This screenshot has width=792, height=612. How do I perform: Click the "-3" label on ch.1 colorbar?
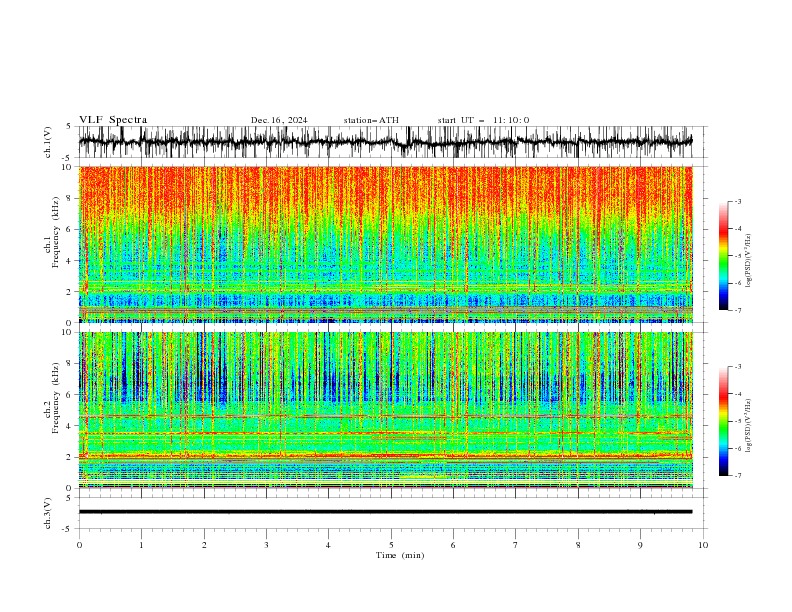click(738, 201)
